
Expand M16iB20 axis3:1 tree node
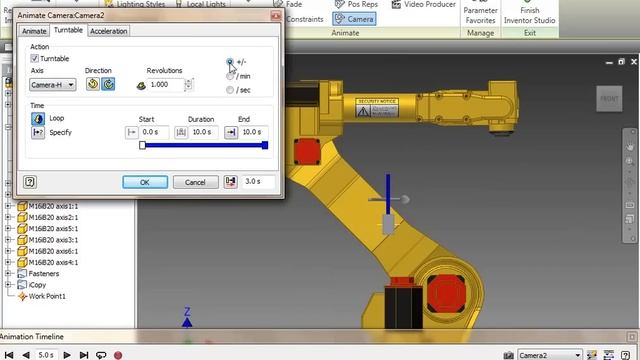(8, 240)
